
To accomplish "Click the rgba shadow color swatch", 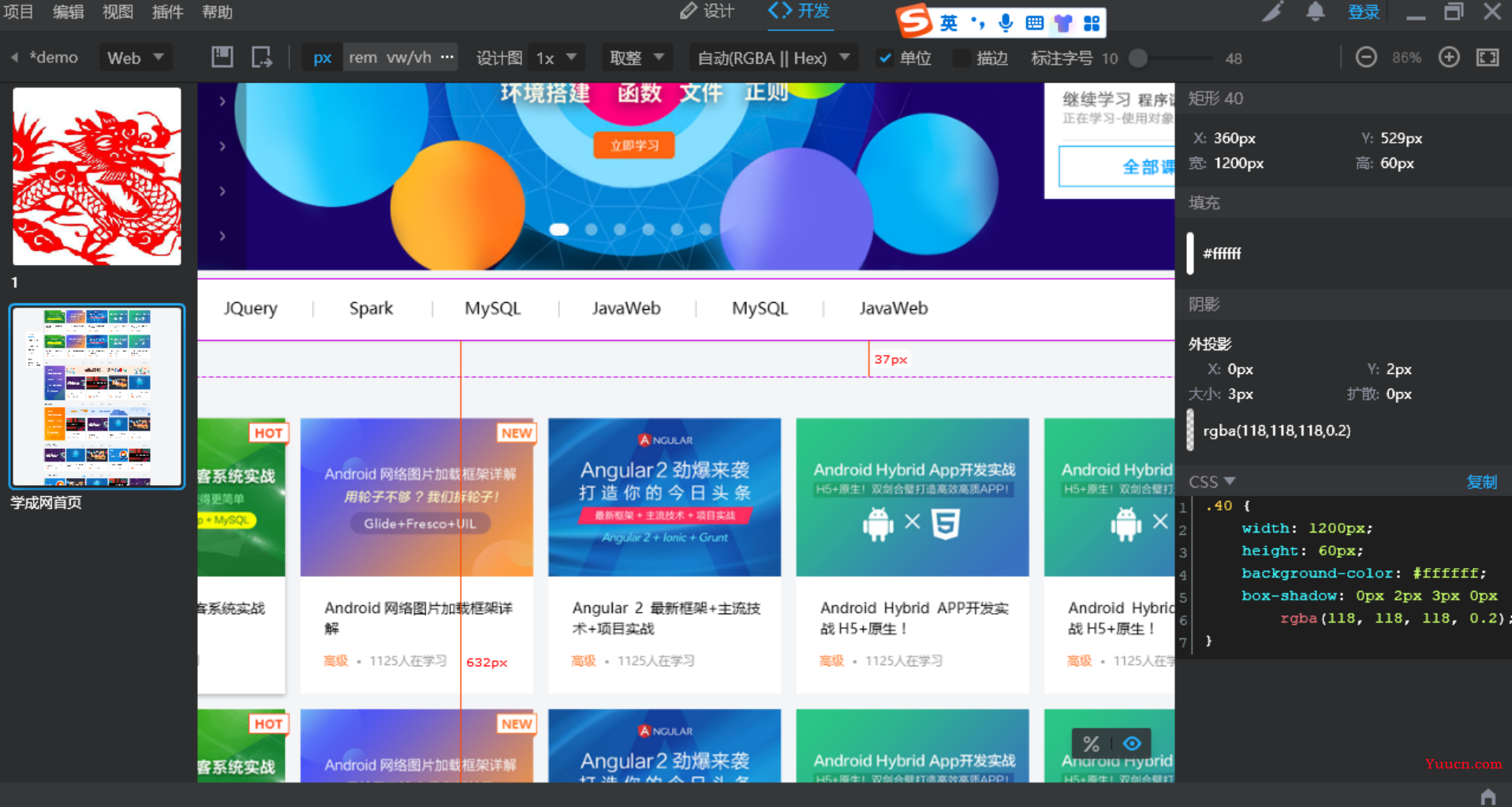I will (x=1190, y=431).
